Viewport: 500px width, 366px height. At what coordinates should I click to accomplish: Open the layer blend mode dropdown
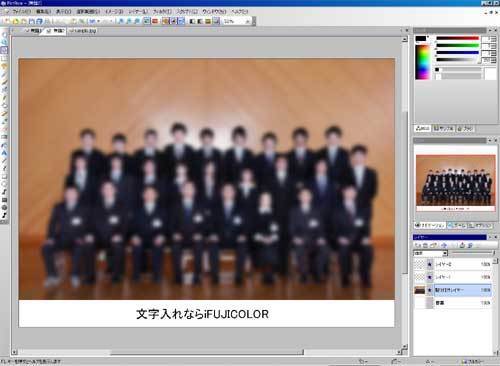pyautogui.click(x=430, y=253)
